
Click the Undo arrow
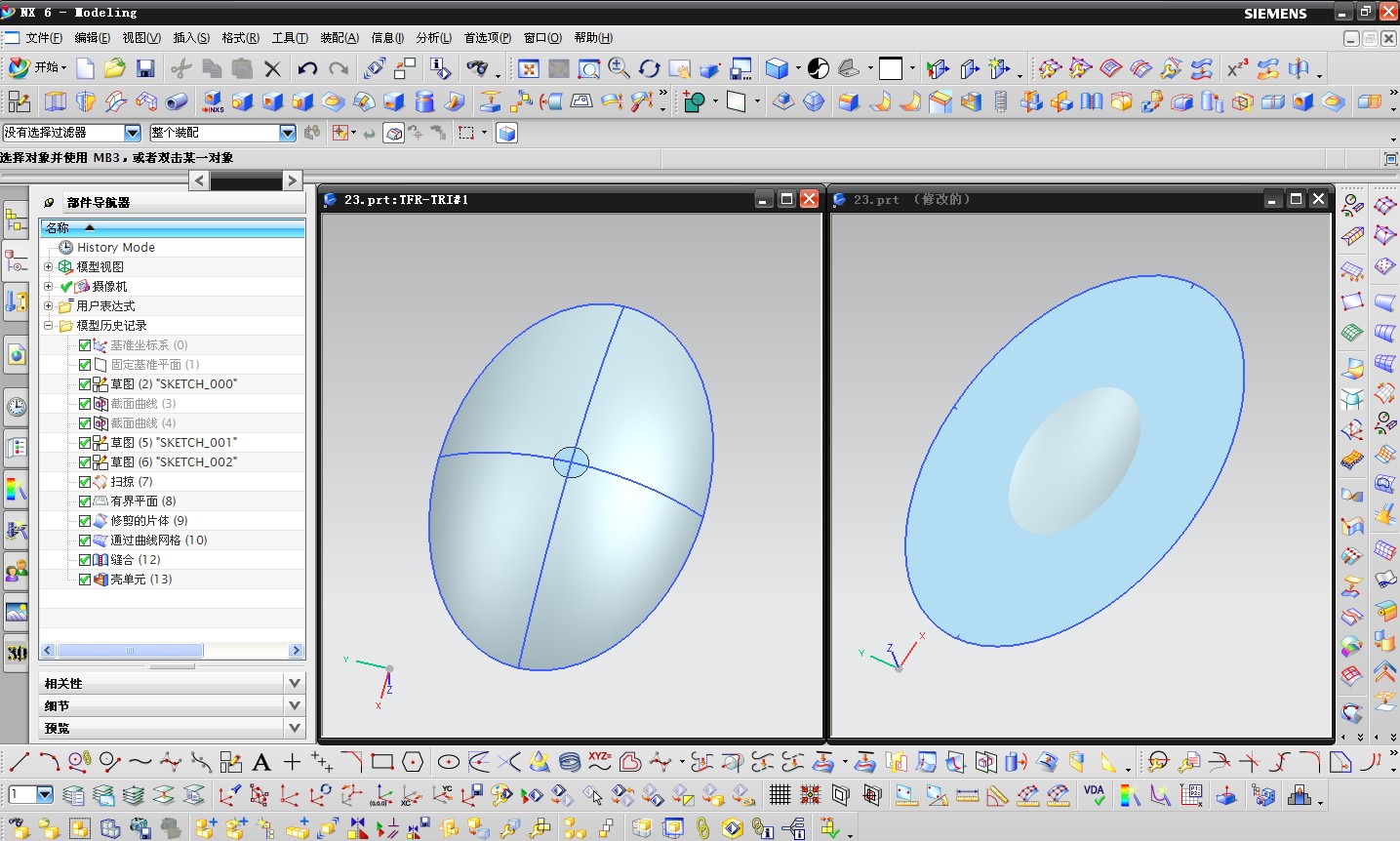coord(308,68)
